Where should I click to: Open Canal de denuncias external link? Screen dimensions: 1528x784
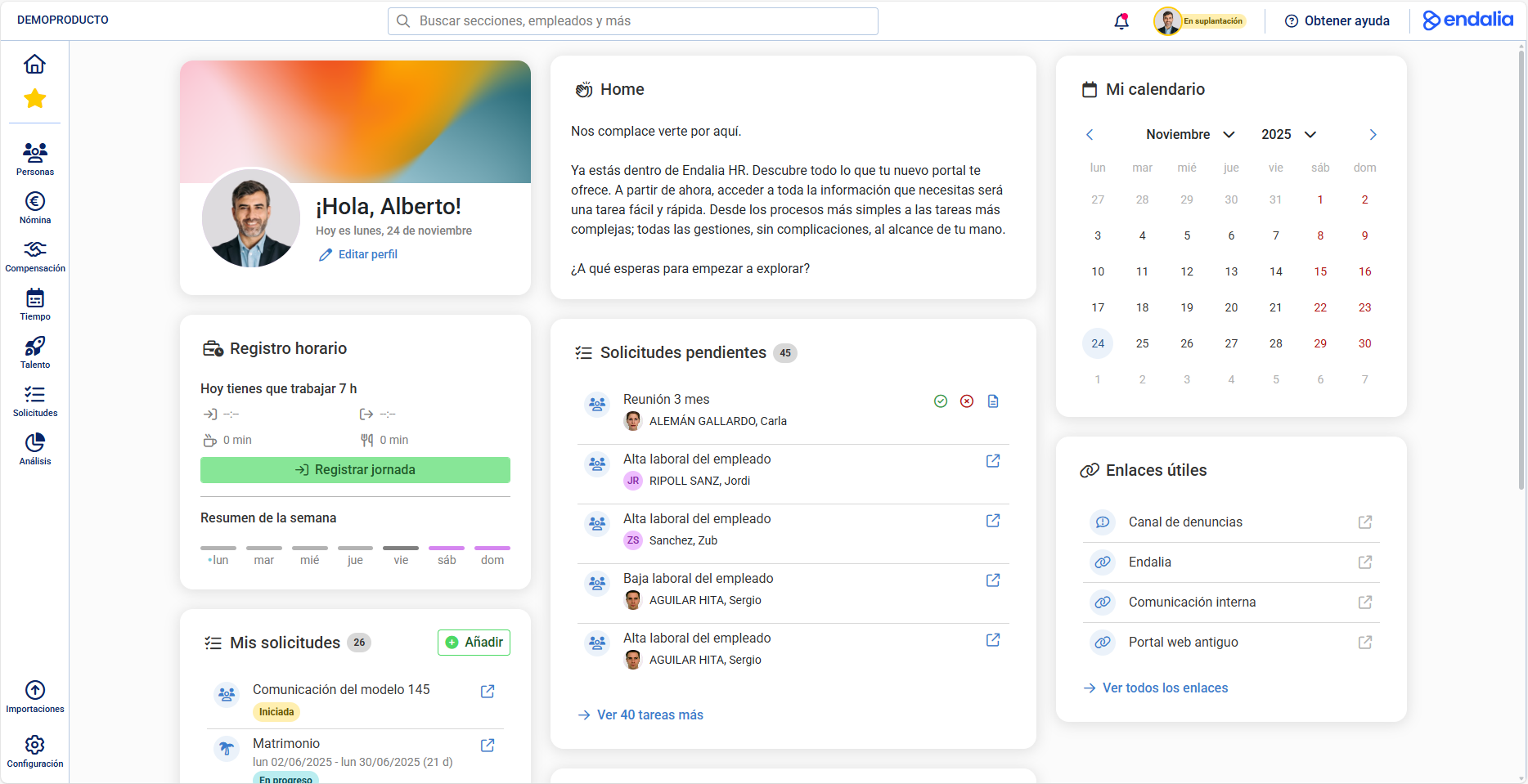(x=1365, y=522)
